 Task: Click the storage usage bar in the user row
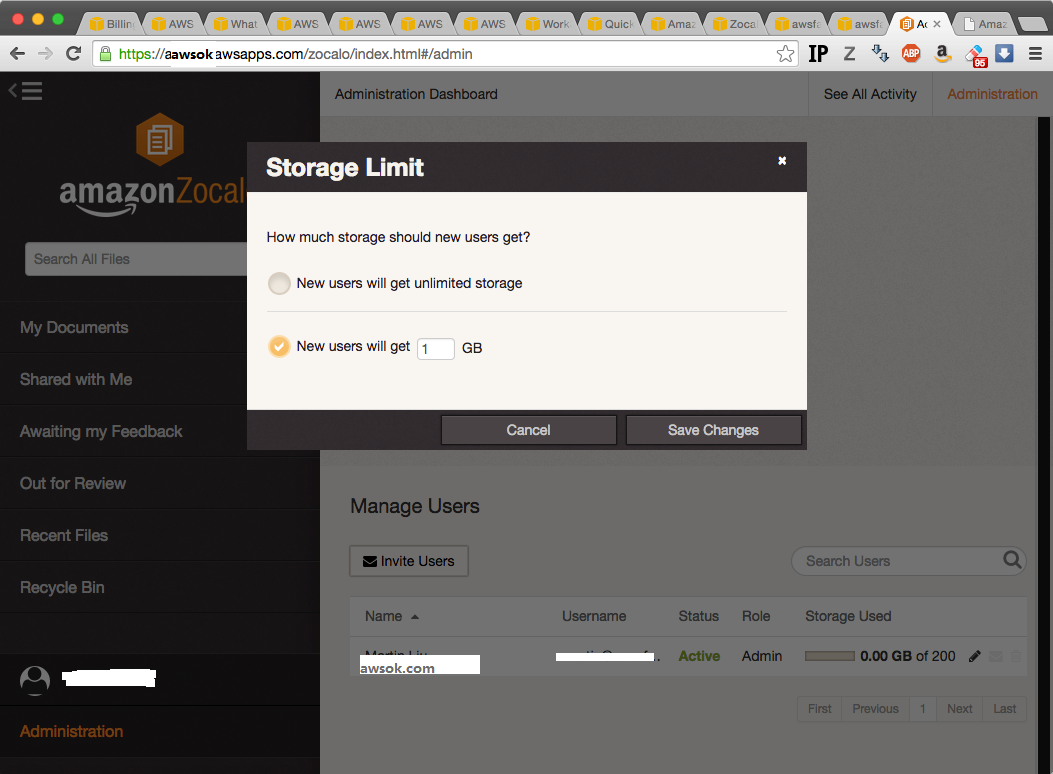point(830,656)
